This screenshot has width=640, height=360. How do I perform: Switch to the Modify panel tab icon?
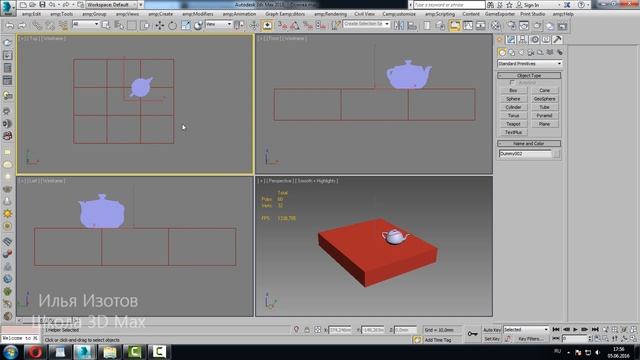(x=511, y=40)
